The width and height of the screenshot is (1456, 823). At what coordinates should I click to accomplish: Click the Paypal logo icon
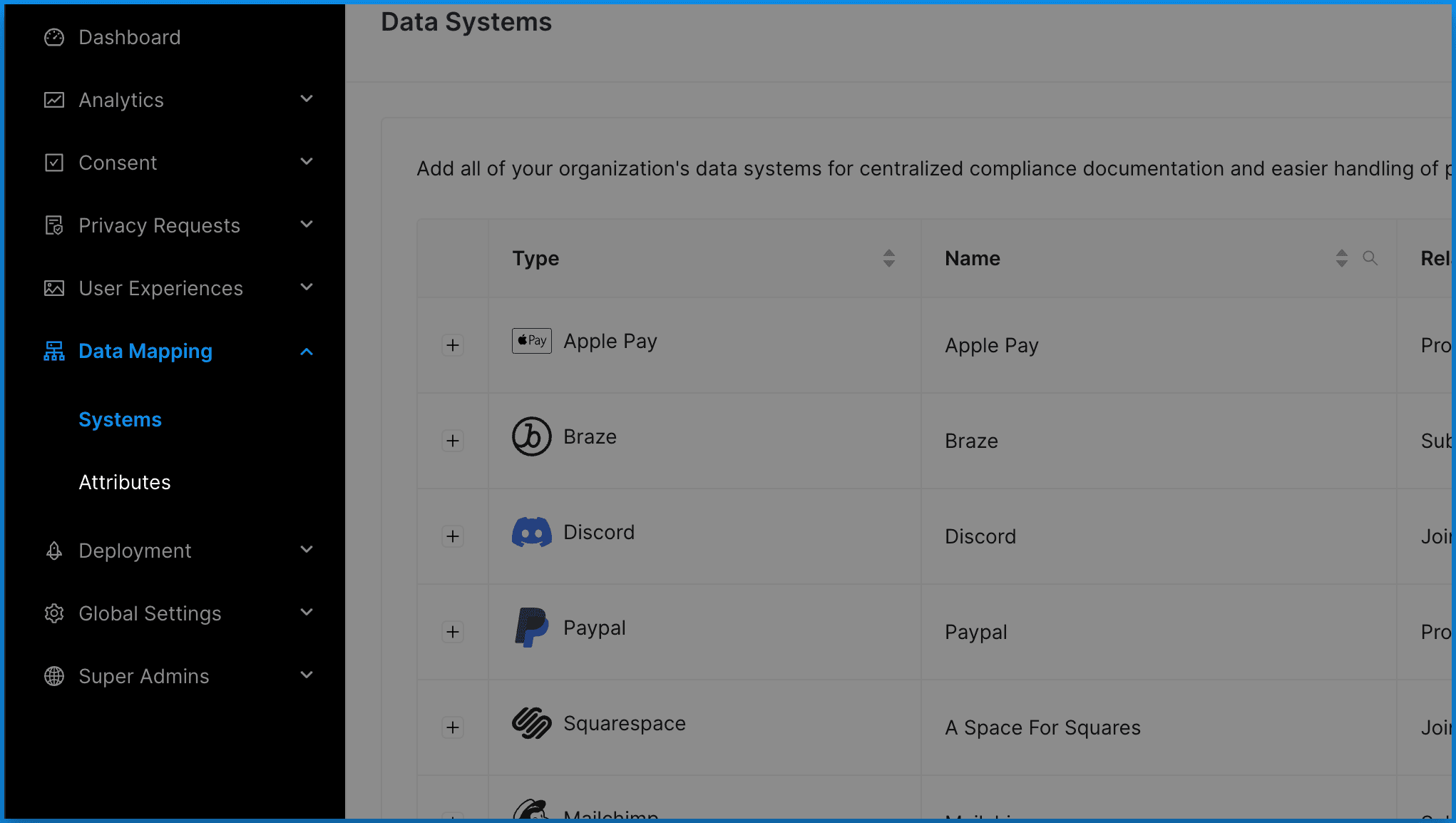[531, 628]
